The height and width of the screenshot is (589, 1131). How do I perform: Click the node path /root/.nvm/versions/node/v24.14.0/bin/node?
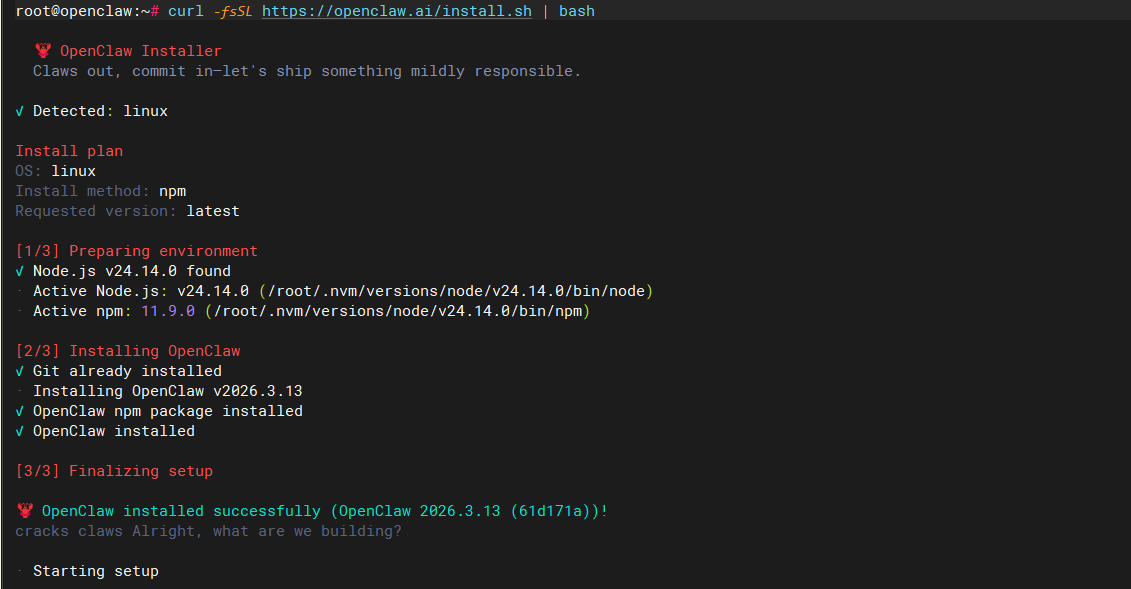[x=456, y=291]
